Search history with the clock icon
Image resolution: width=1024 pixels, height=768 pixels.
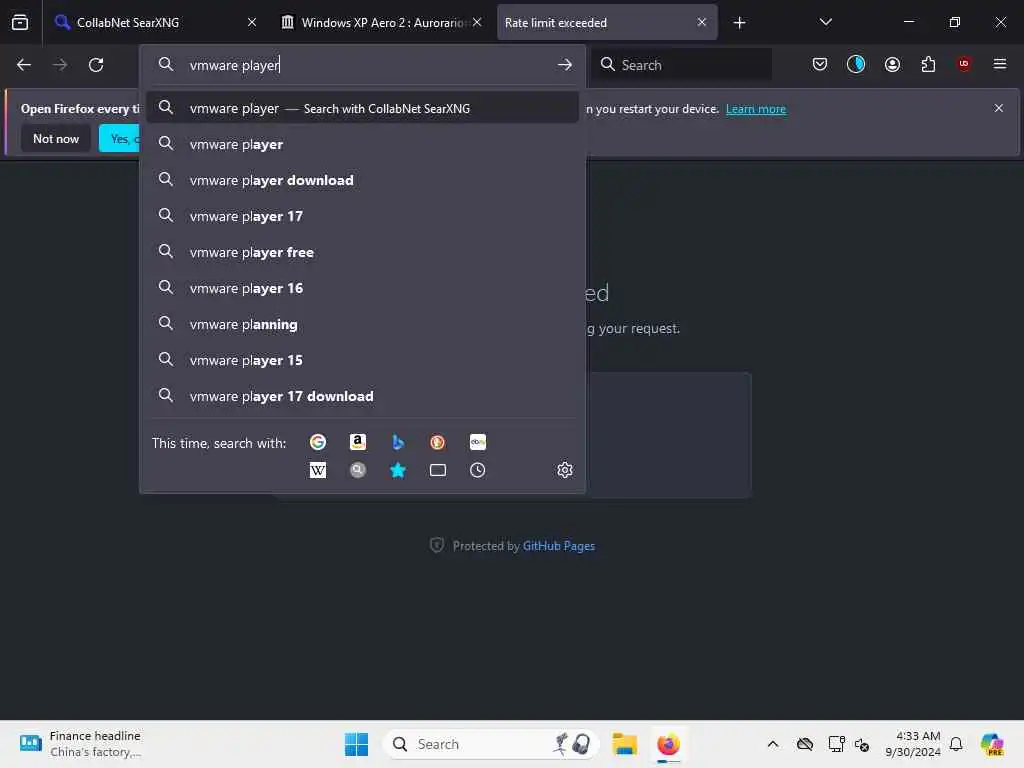pyautogui.click(x=477, y=470)
